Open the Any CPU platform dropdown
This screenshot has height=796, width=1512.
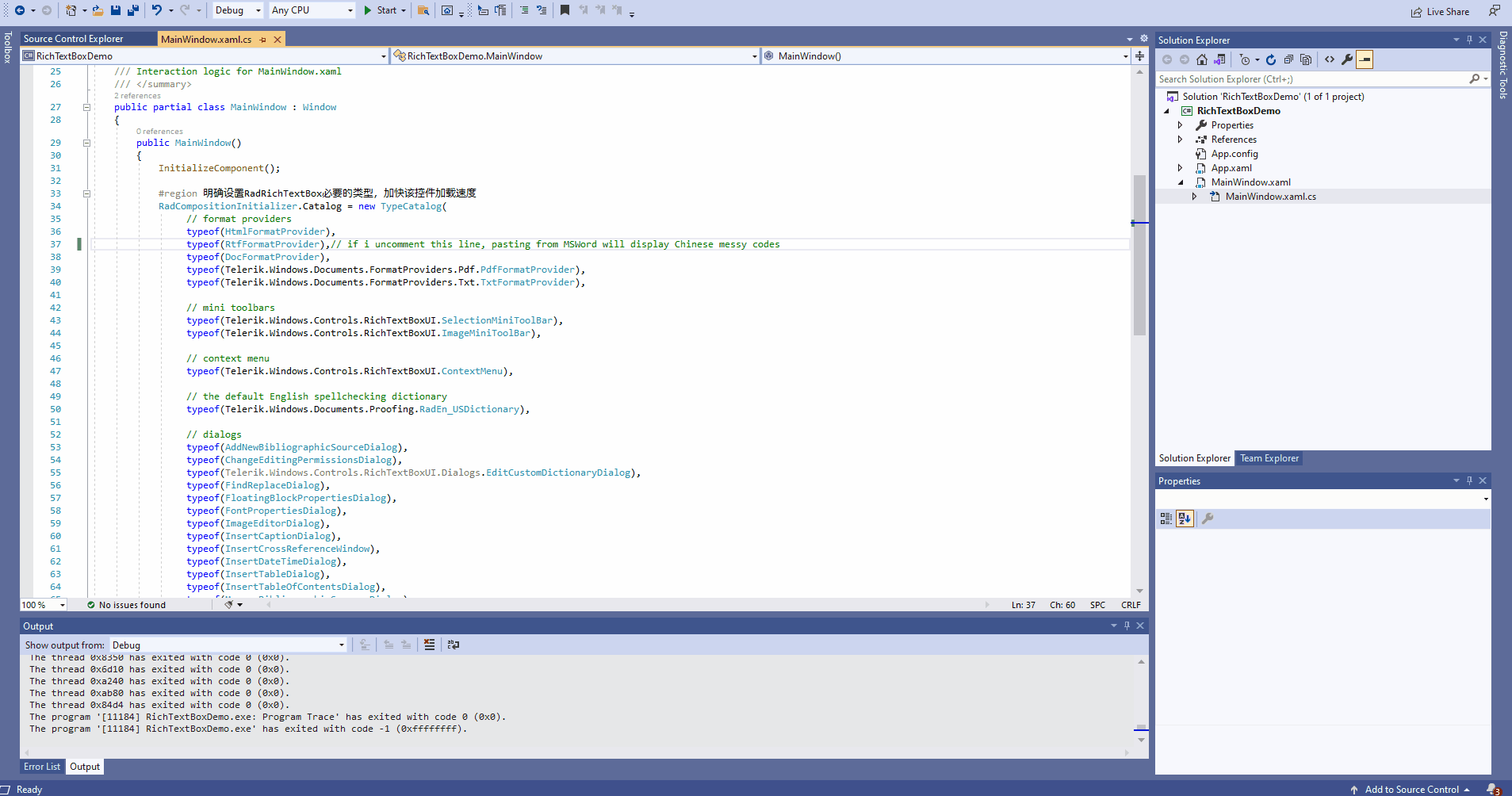pyautogui.click(x=312, y=10)
